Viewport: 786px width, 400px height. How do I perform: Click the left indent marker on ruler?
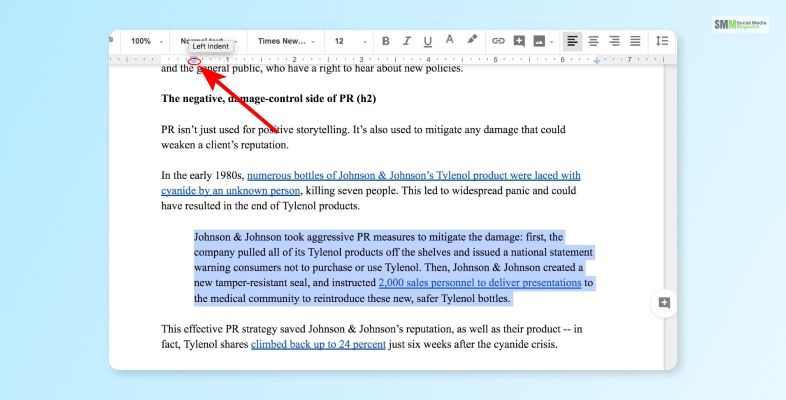click(x=194, y=61)
